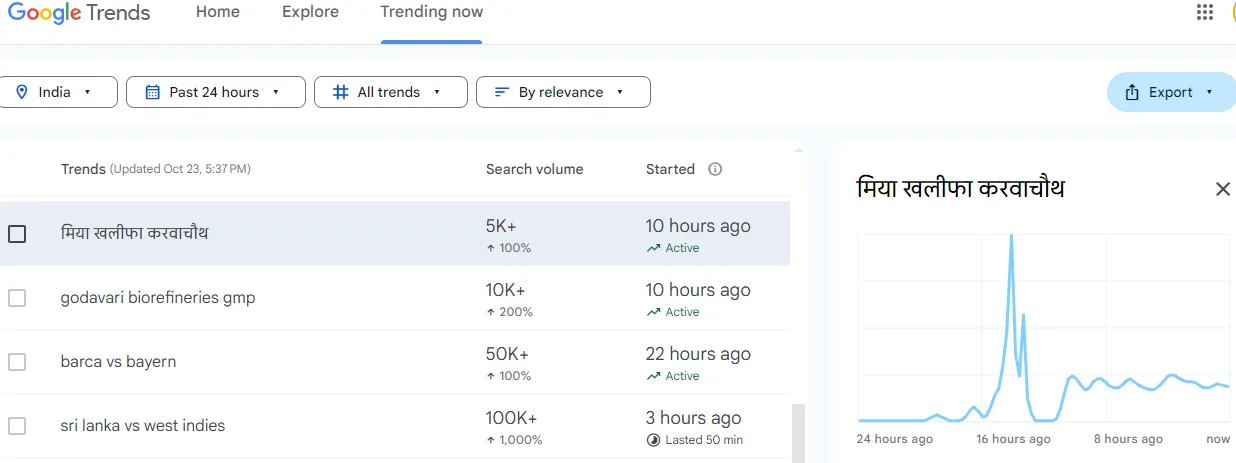Tick the checkbox for मिया खलीफा करवाचौथ
Image resolution: width=1236 pixels, height=463 pixels.
pos(17,234)
